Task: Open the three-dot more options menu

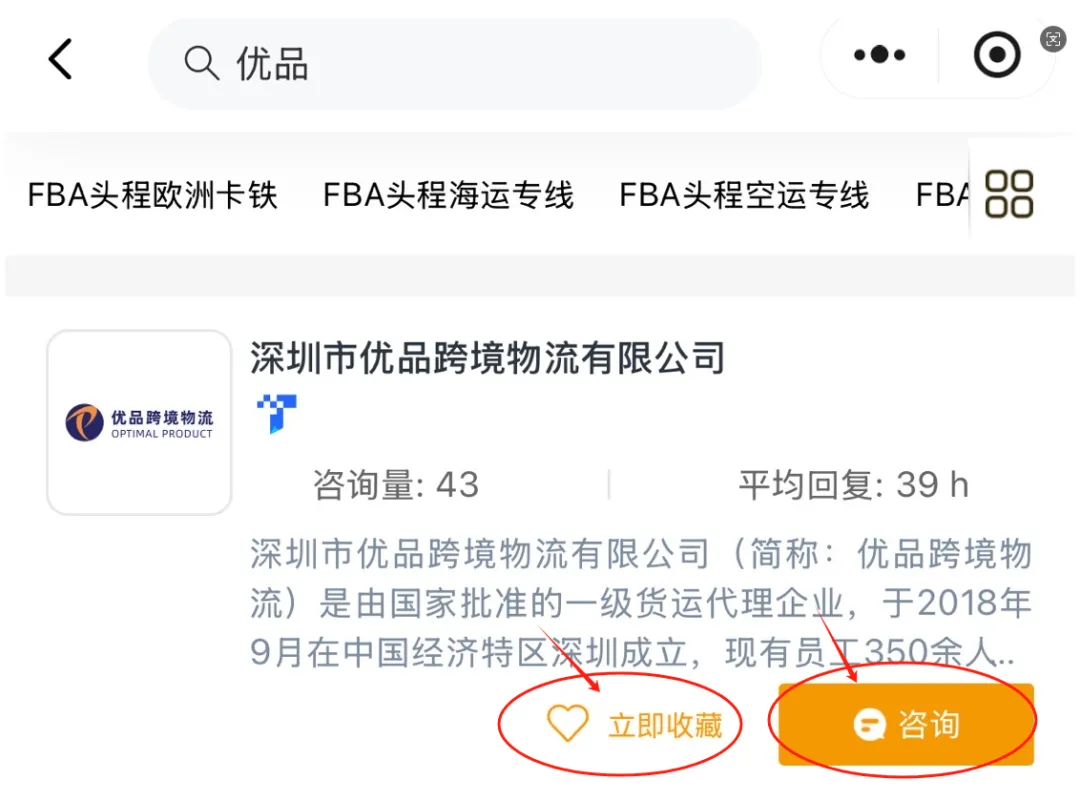Action: point(877,56)
